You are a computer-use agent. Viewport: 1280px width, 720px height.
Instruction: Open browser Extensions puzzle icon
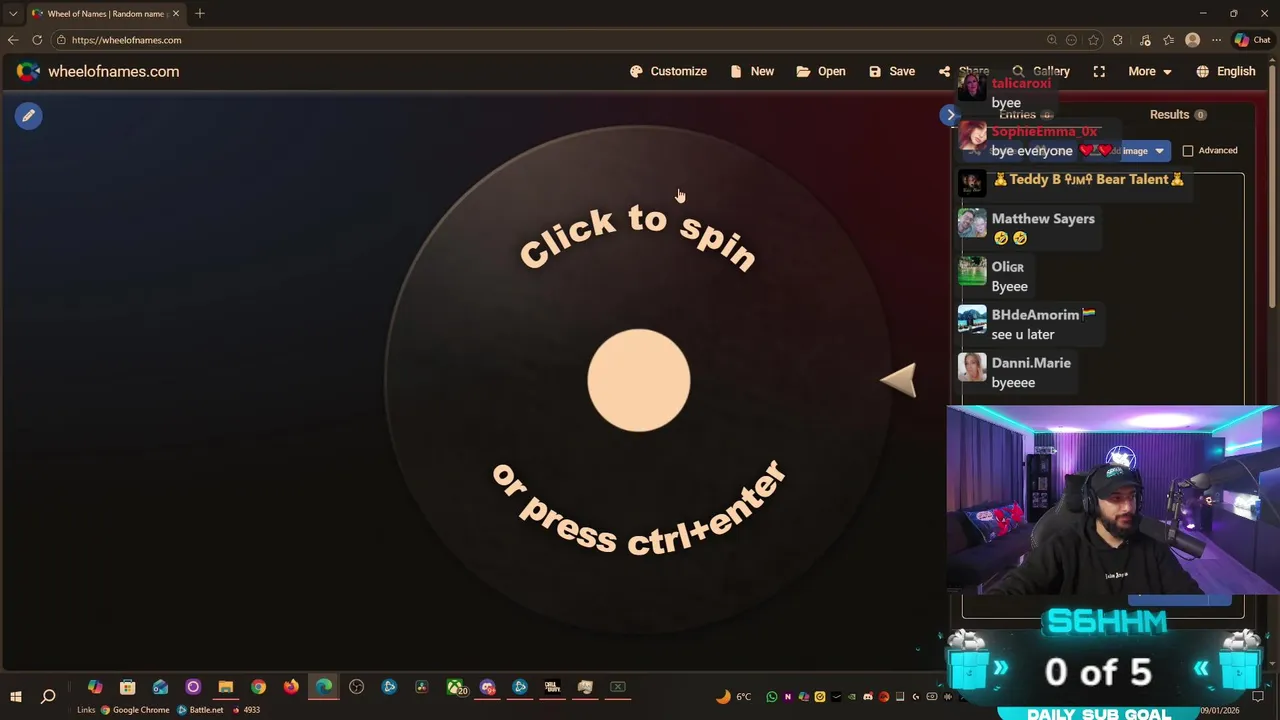(x=1118, y=40)
